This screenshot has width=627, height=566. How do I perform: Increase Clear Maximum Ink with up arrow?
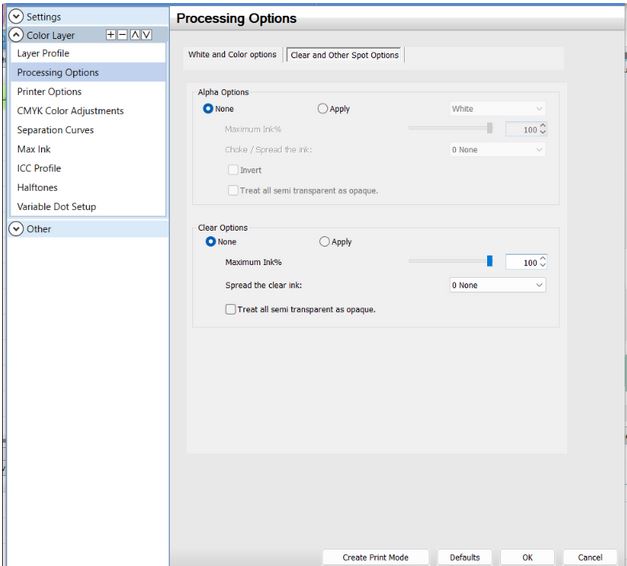[x=543, y=259]
